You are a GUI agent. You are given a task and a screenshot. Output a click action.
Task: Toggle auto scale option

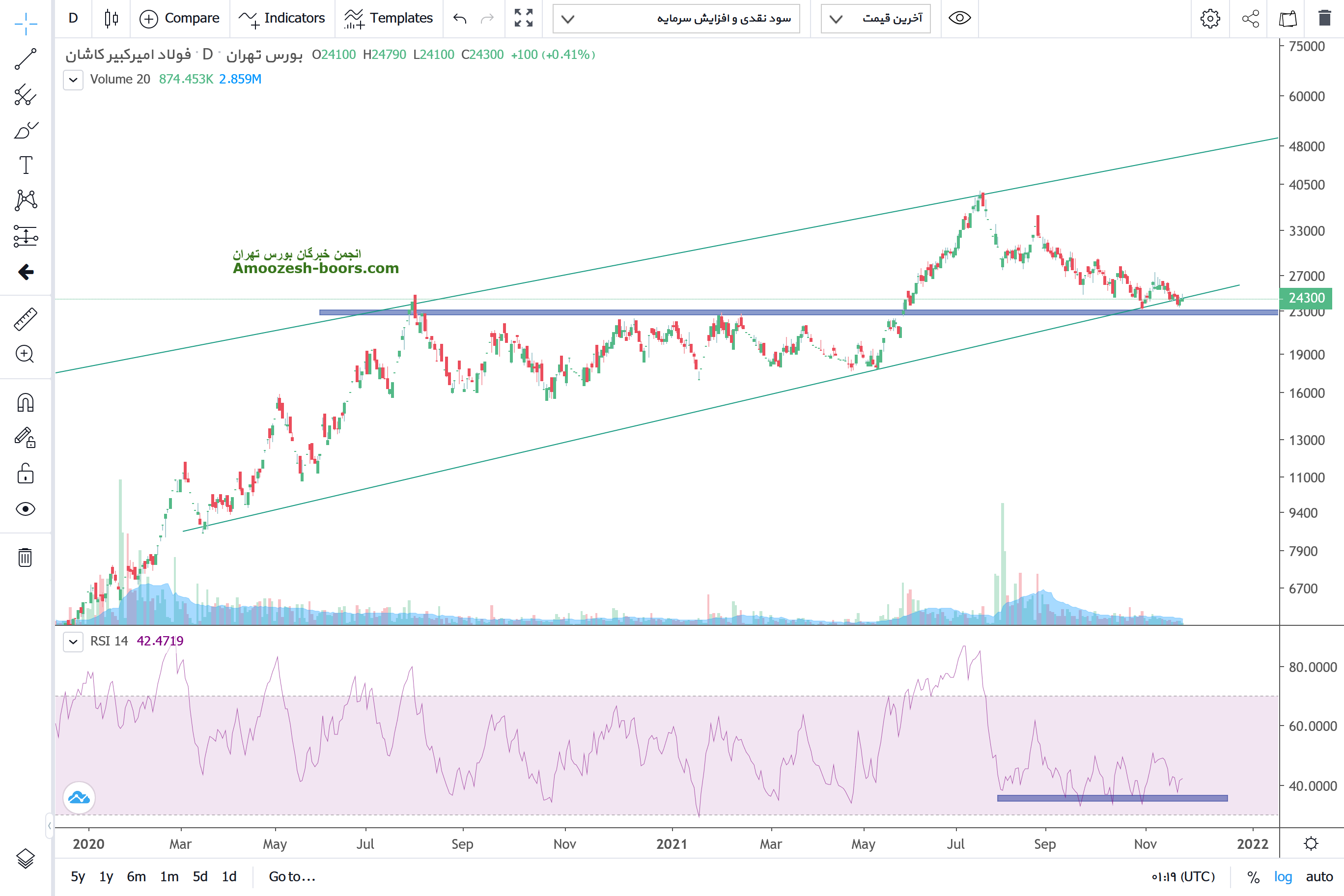pyautogui.click(x=1319, y=876)
